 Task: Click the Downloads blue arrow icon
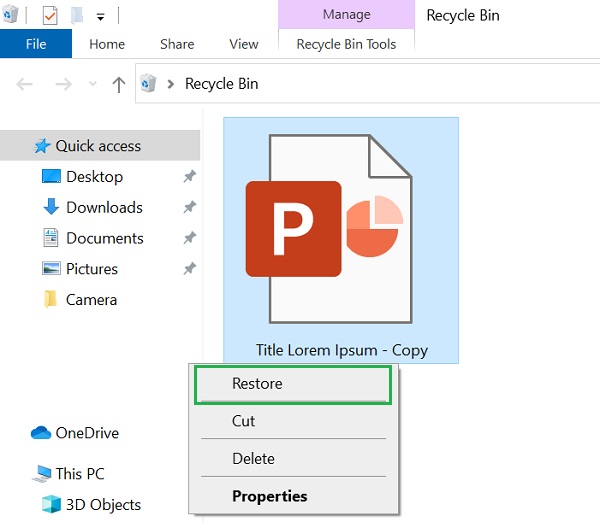pyautogui.click(x=51, y=207)
